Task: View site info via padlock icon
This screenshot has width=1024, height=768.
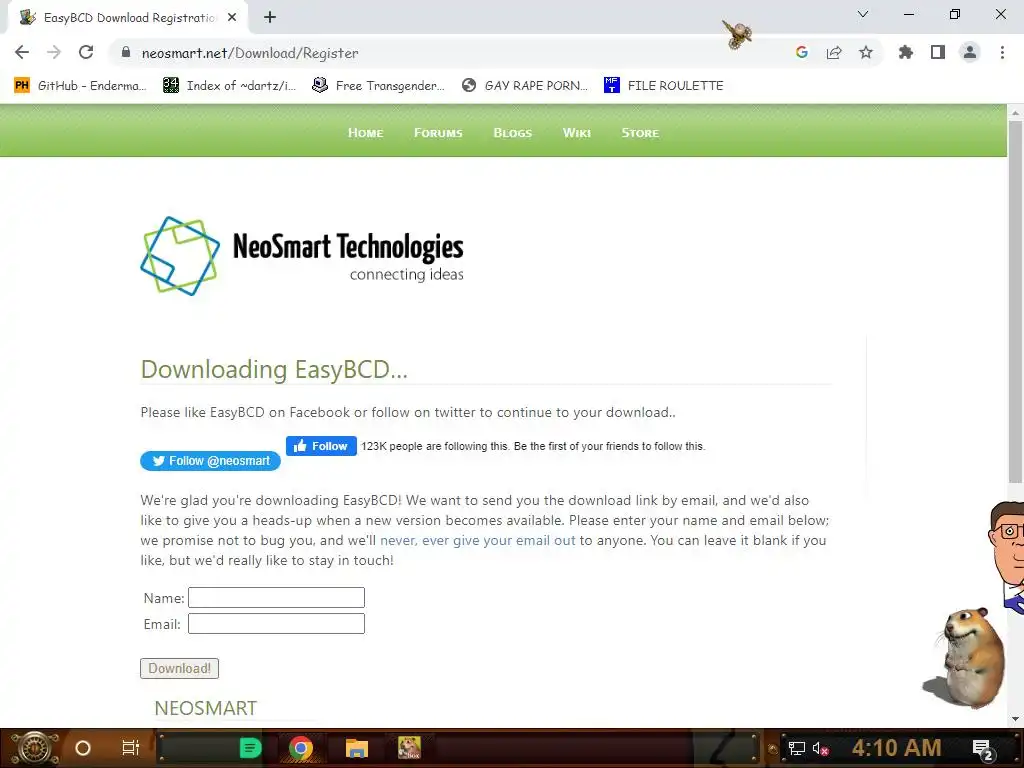Action: pos(126,52)
